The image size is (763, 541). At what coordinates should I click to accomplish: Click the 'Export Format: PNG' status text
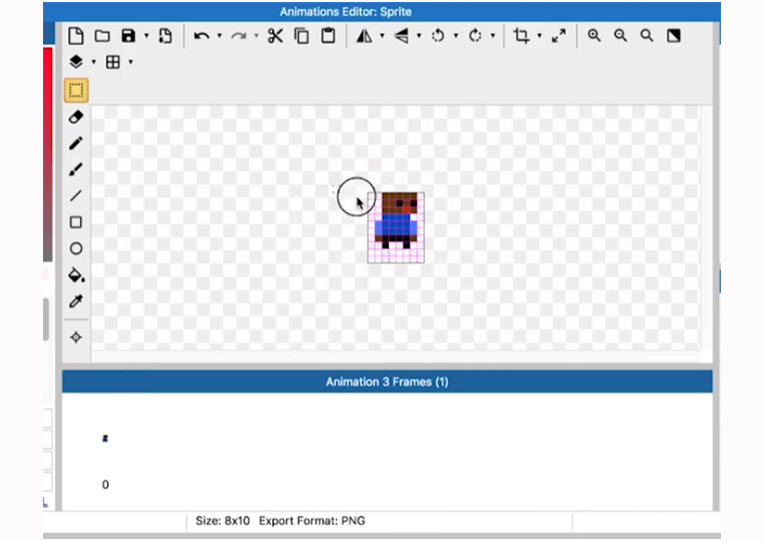click(312, 521)
